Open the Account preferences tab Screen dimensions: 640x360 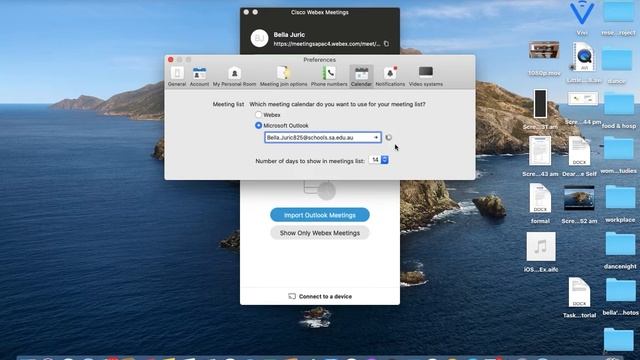[199, 77]
